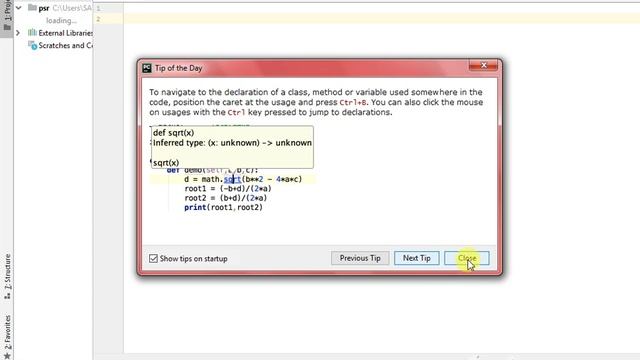Click the Tip of the Day title text
Screen dimensions: 640x360
(x=178, y=68)
